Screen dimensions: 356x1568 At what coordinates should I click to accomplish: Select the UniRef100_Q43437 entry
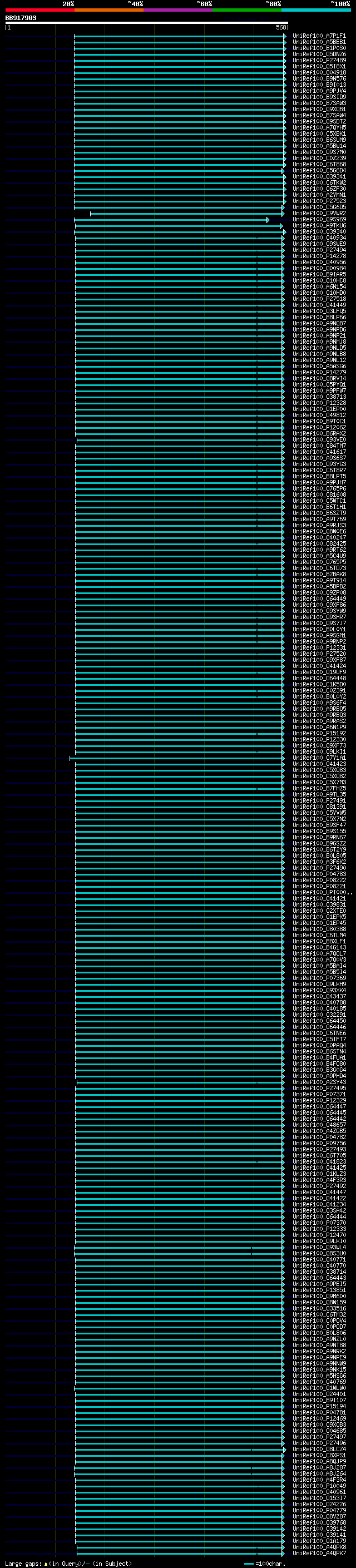click(x=319, y=996)
